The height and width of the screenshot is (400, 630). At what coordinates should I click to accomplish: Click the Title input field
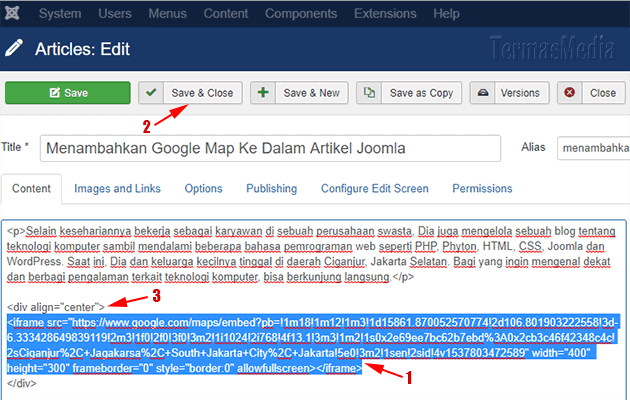click(x=270, y=148)
